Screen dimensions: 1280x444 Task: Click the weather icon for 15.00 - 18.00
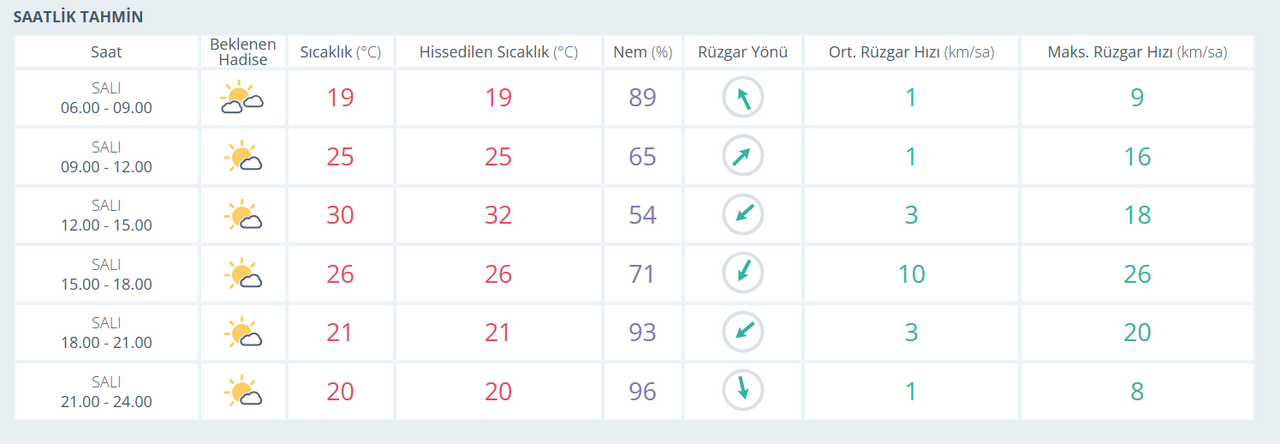[243, 274]
